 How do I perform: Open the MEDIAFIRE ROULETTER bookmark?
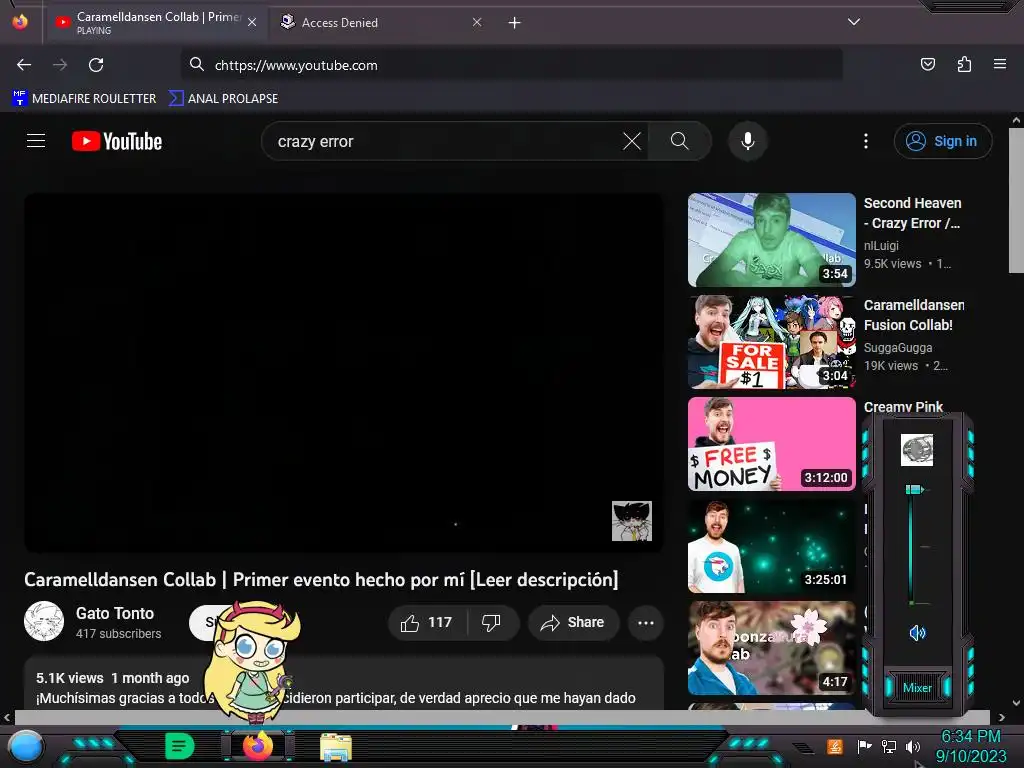(84, 99)
